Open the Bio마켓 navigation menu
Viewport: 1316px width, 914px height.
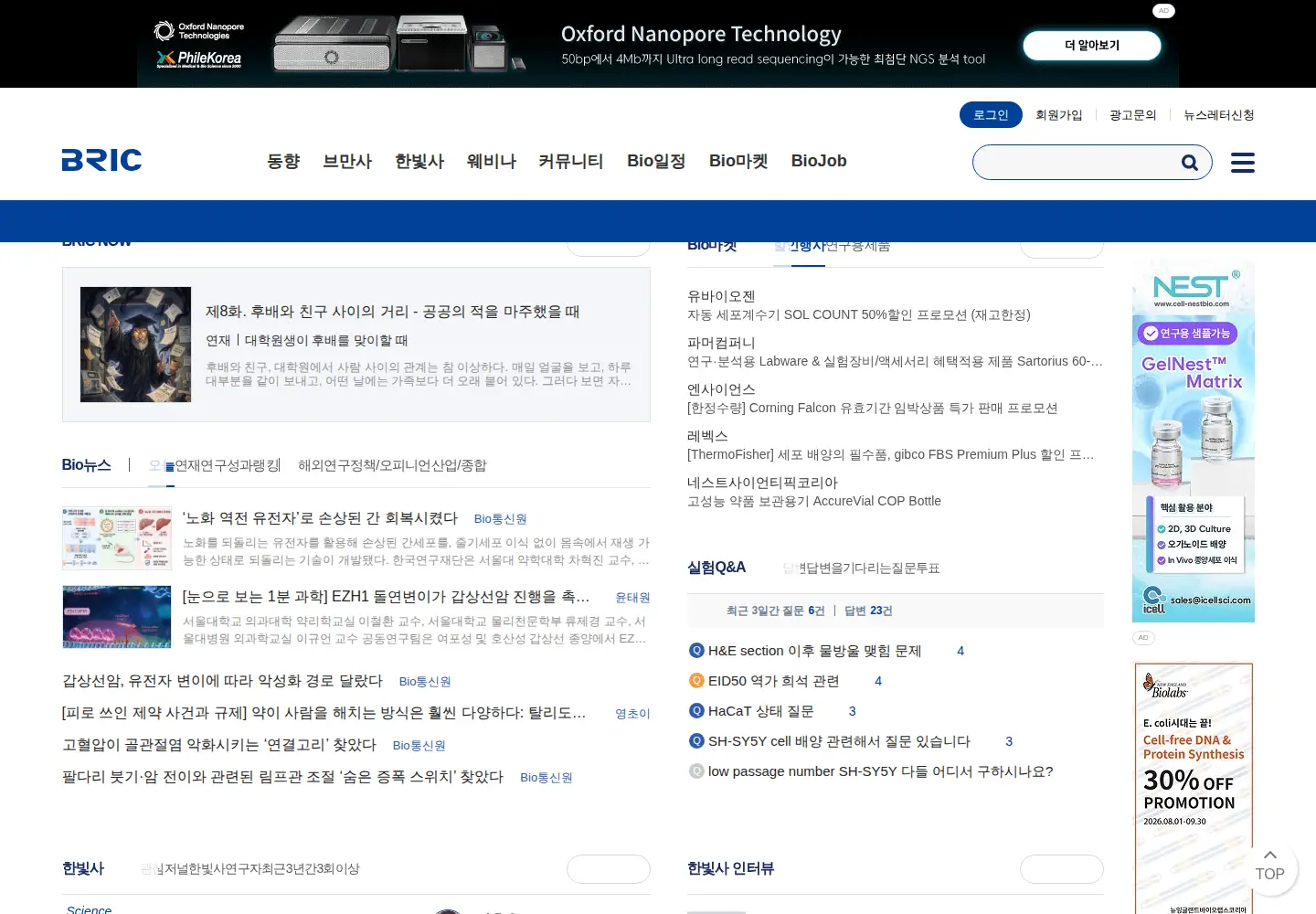[738, 161]
